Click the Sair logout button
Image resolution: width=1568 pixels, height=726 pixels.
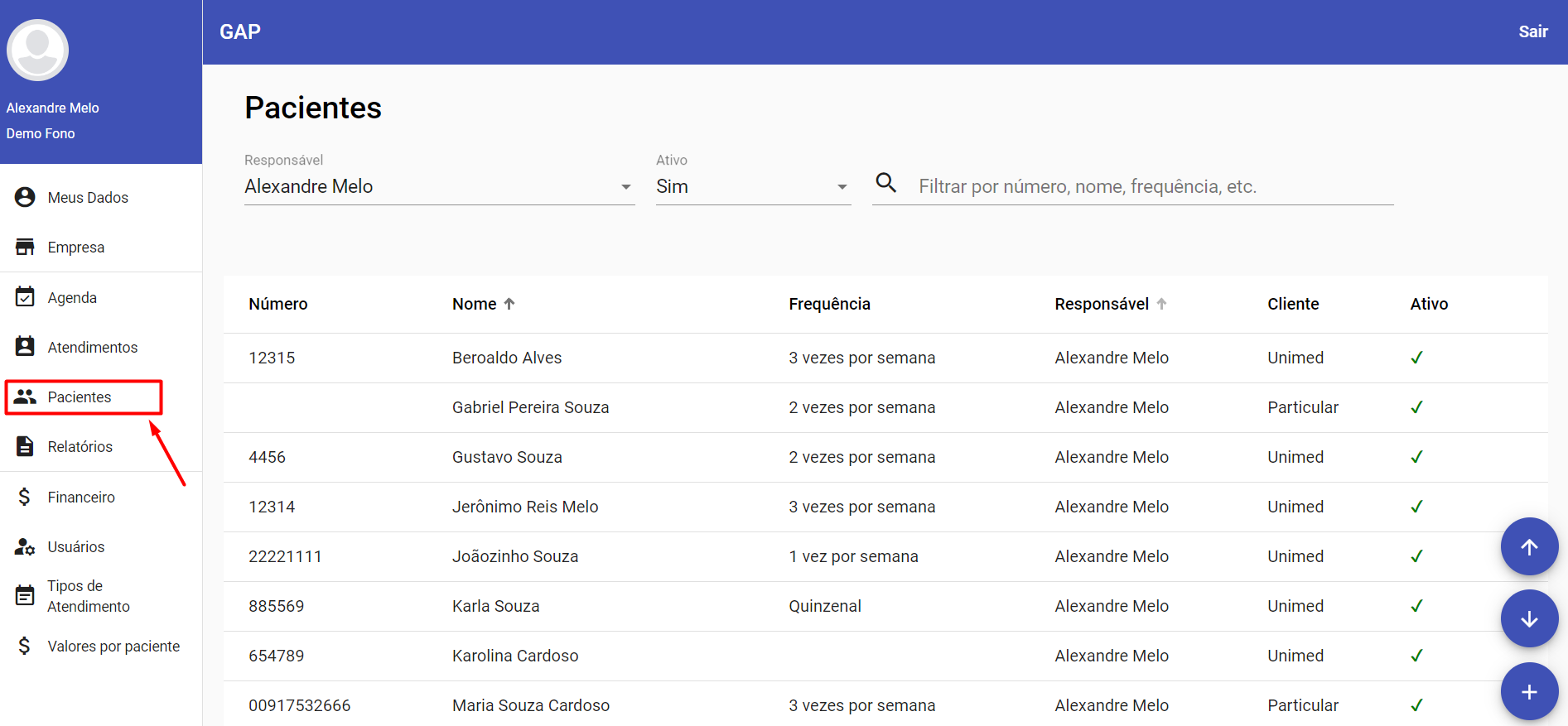click(1532, 31)
